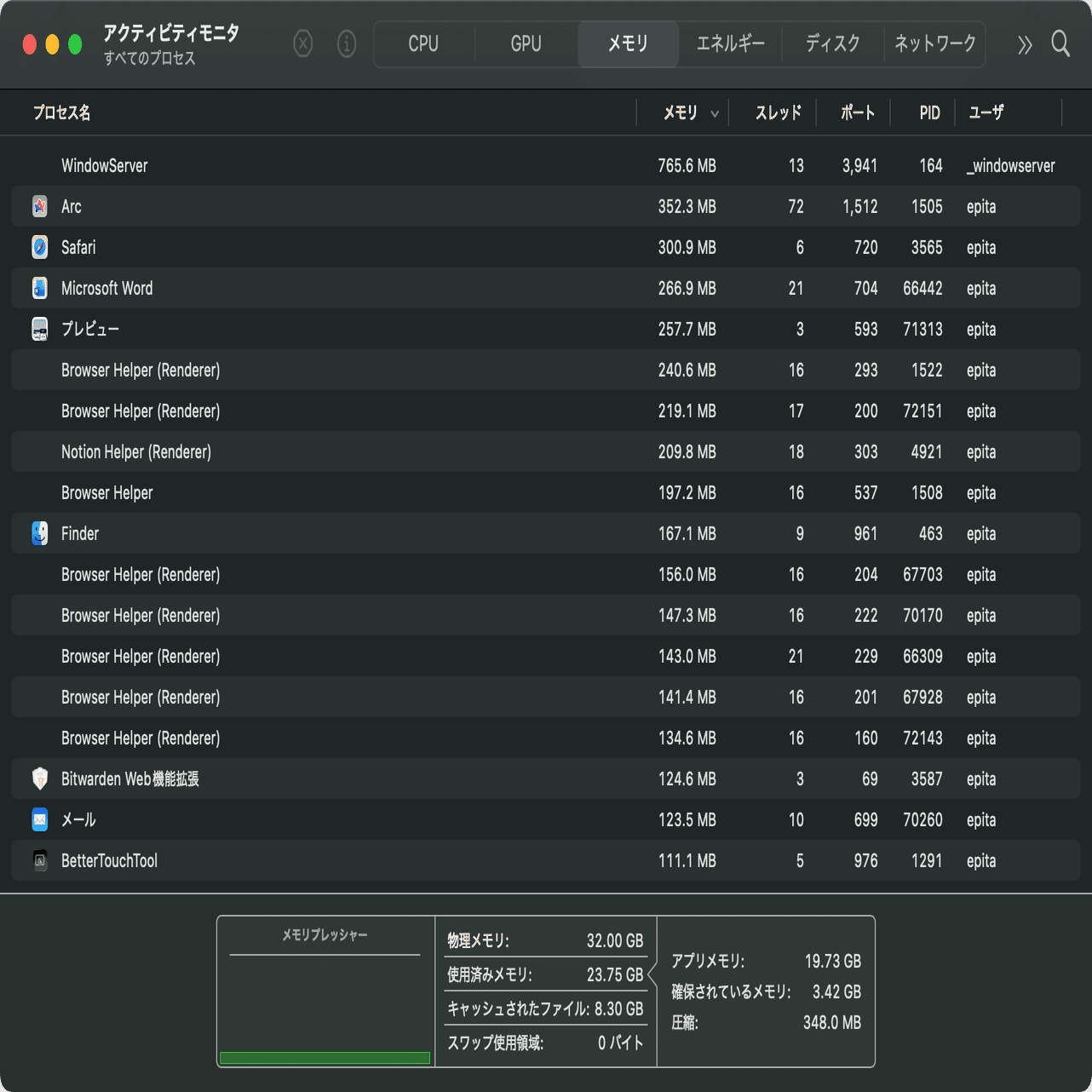The width and height of the screenshot is (1092, 1092).
Task: Select Browser Helper (Renderer) using 134.6 MB
Action: point(546,738)
